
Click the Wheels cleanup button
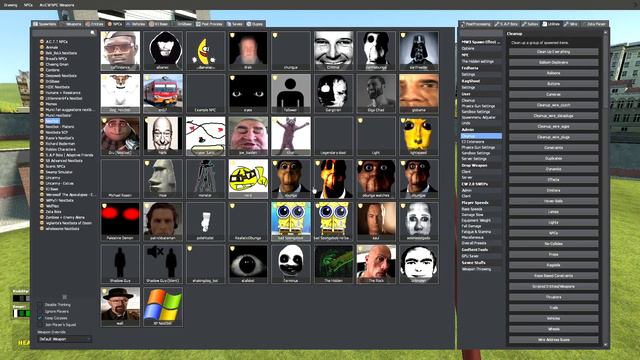pyautogui.click(x=553, y=329)
